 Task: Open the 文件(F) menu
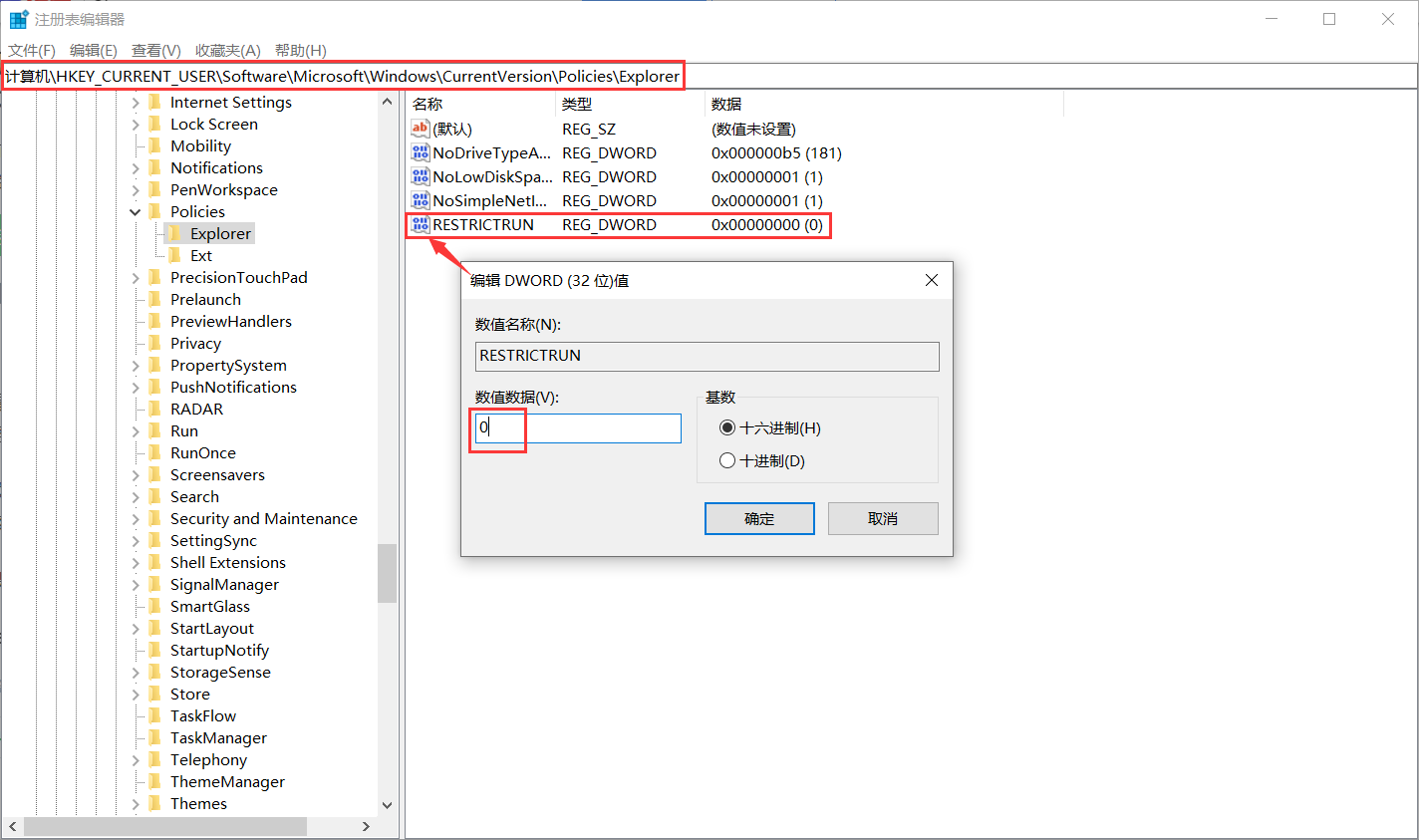pos(32,50)
